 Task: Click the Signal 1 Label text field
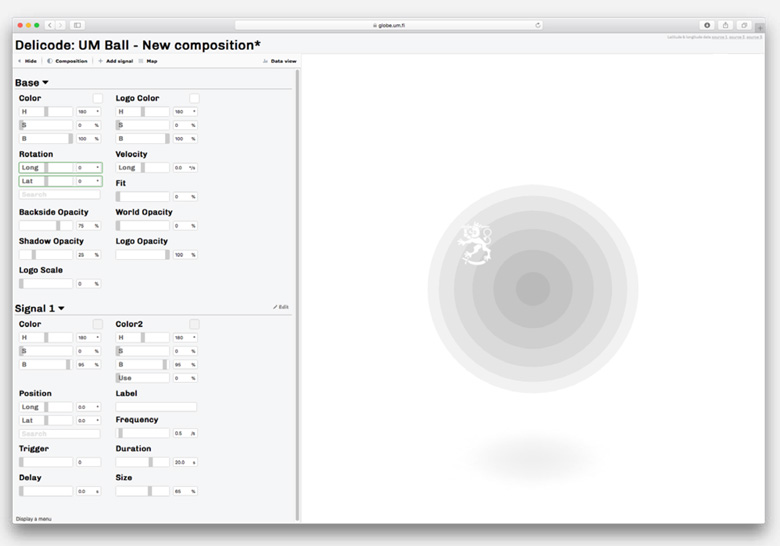[156, 407]
